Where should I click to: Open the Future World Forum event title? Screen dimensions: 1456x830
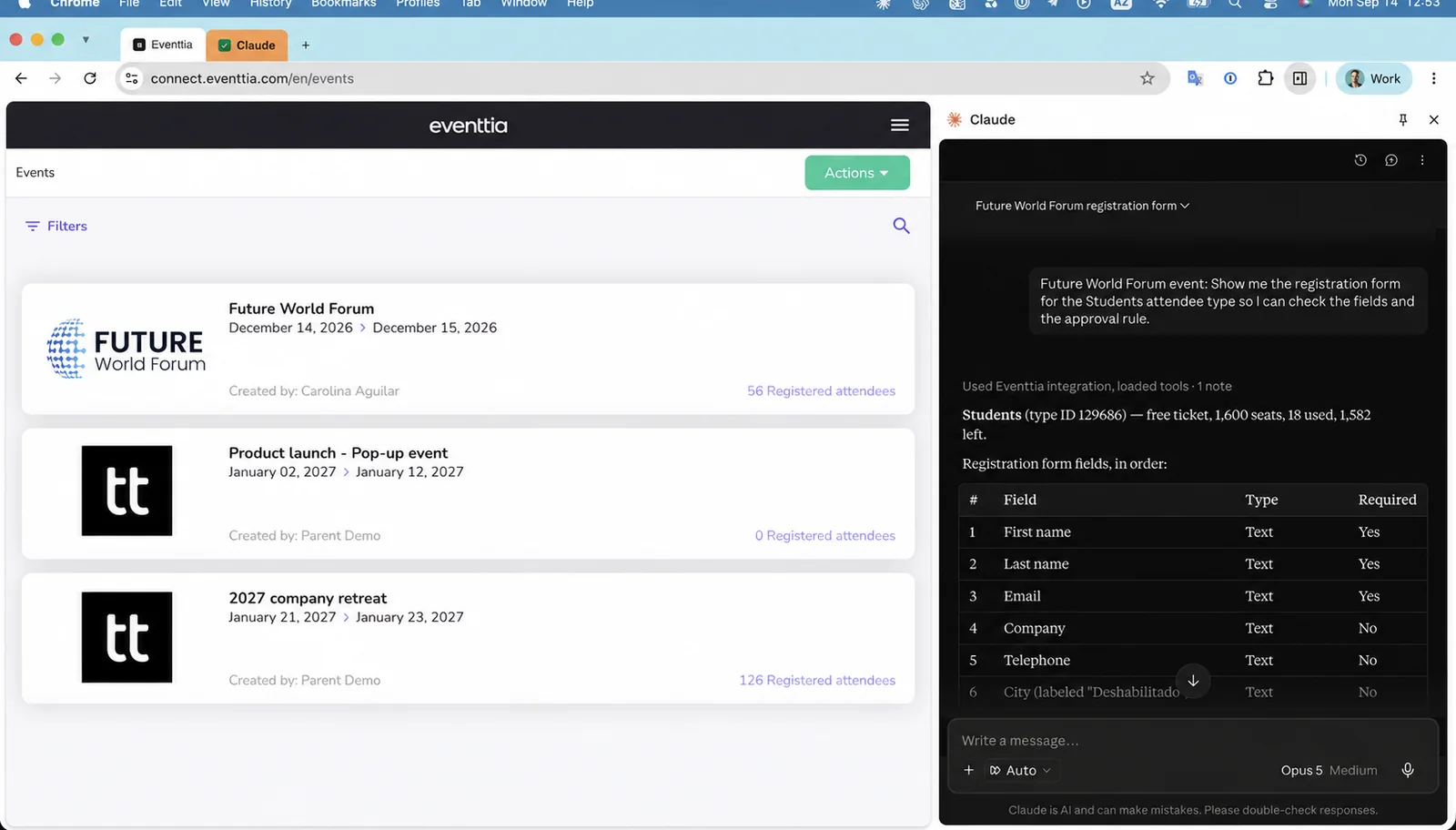pos(301,309)
